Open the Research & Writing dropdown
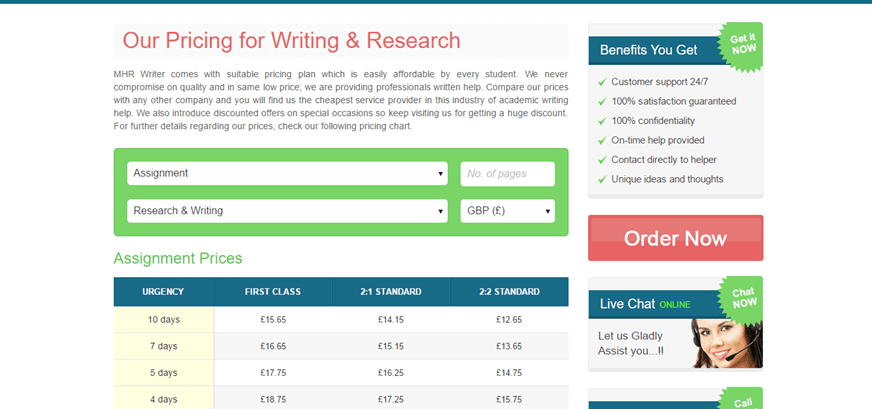872x409 pixels. [287, 211]
